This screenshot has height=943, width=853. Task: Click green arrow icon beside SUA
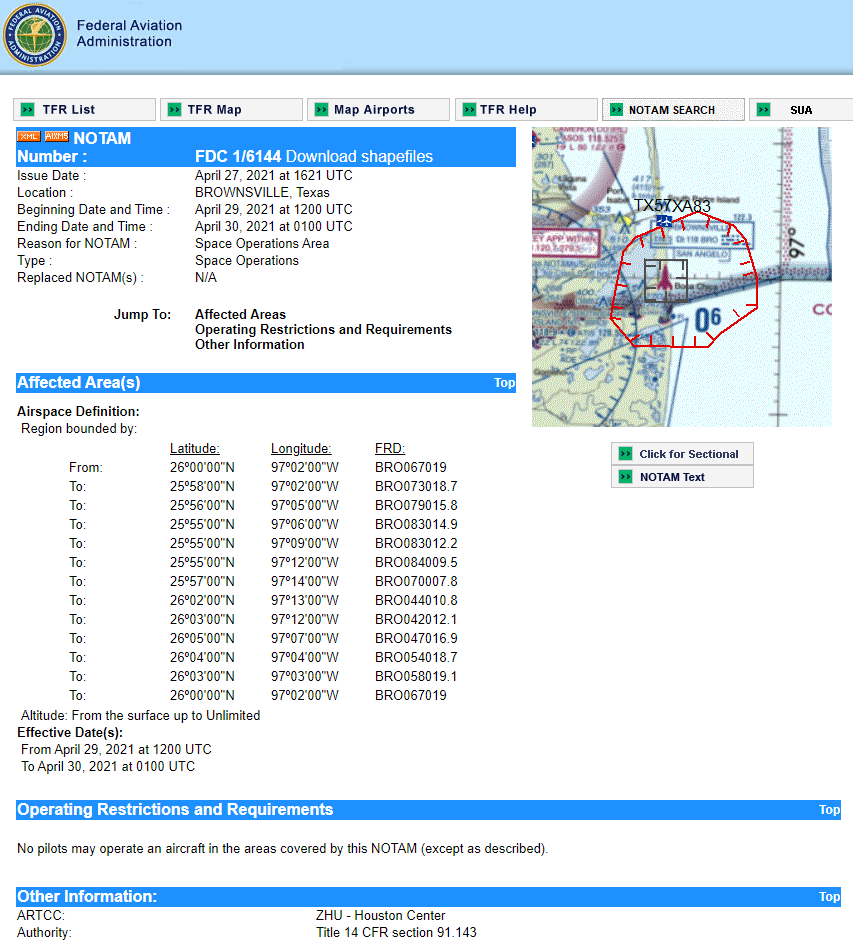click(762, 110)
